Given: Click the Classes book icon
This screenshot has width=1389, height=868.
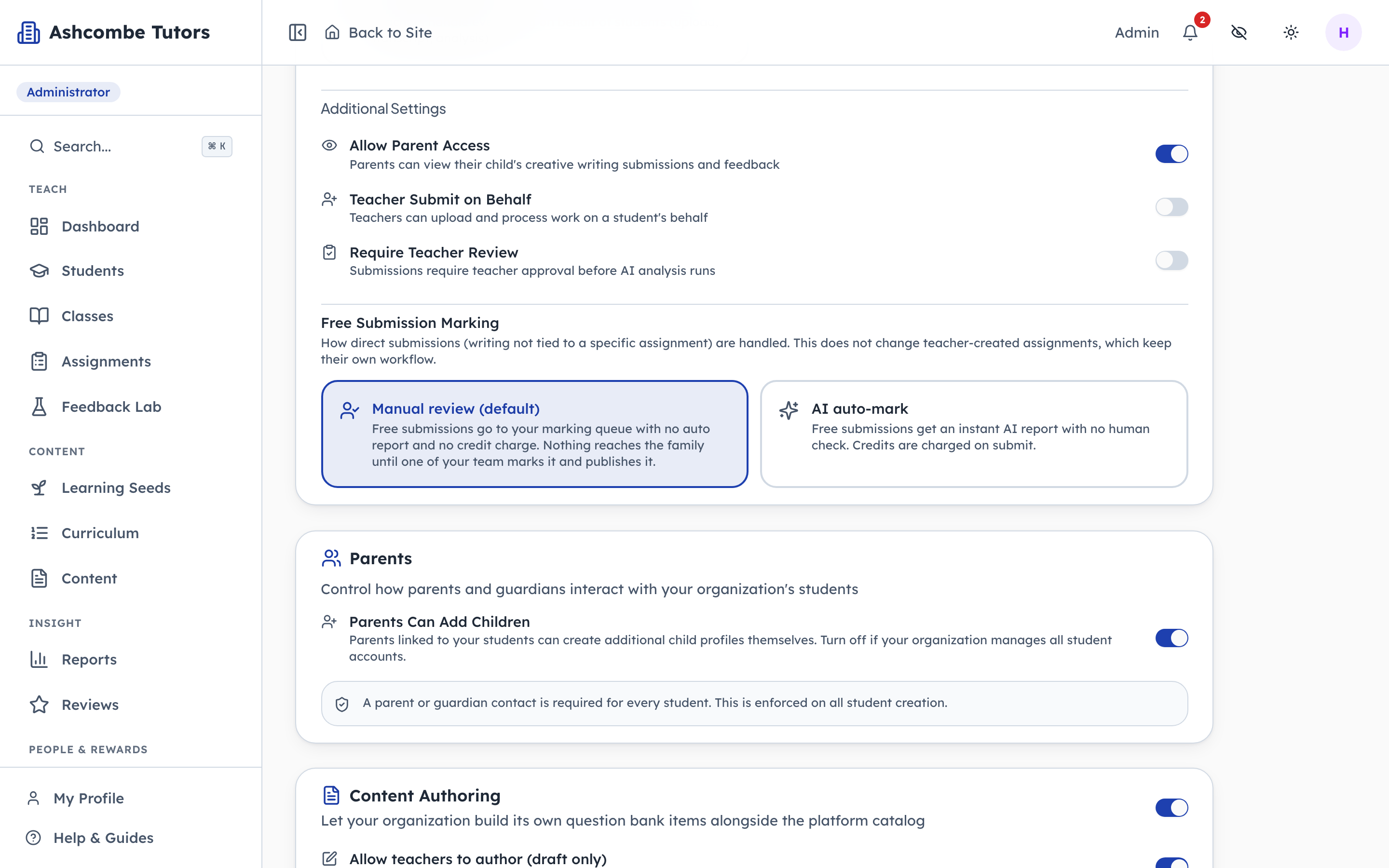Looking at the screenshot, I should tap(39, 316).
